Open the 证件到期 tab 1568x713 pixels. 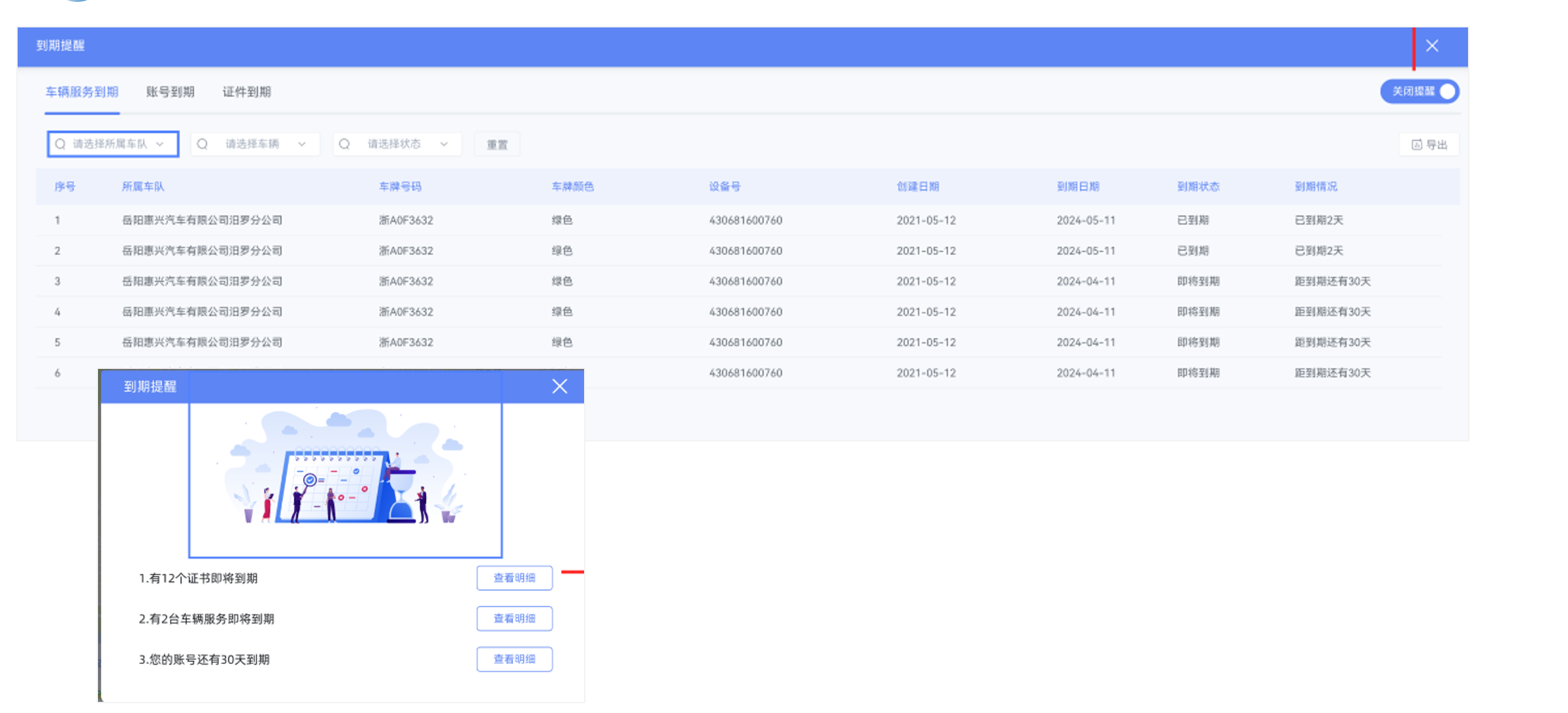[x=247, y=92]
